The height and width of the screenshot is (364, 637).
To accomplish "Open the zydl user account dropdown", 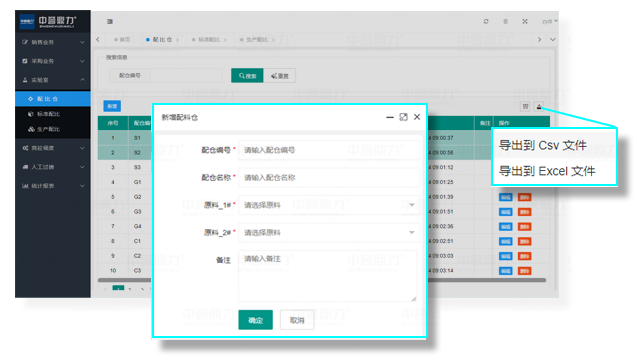I will pos(550,22).
